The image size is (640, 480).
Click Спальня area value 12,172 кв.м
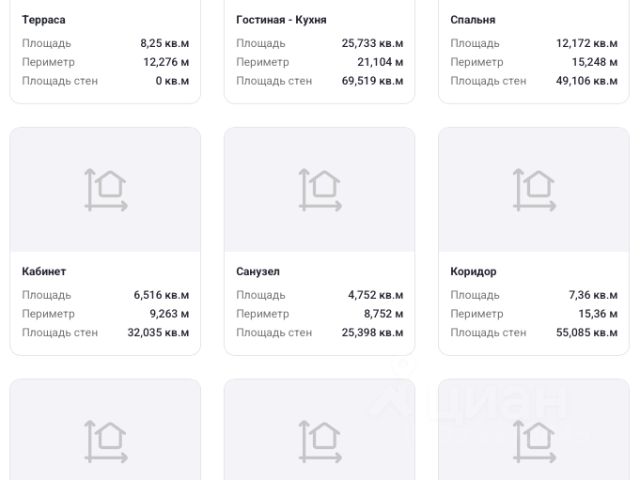pos(587,43)
